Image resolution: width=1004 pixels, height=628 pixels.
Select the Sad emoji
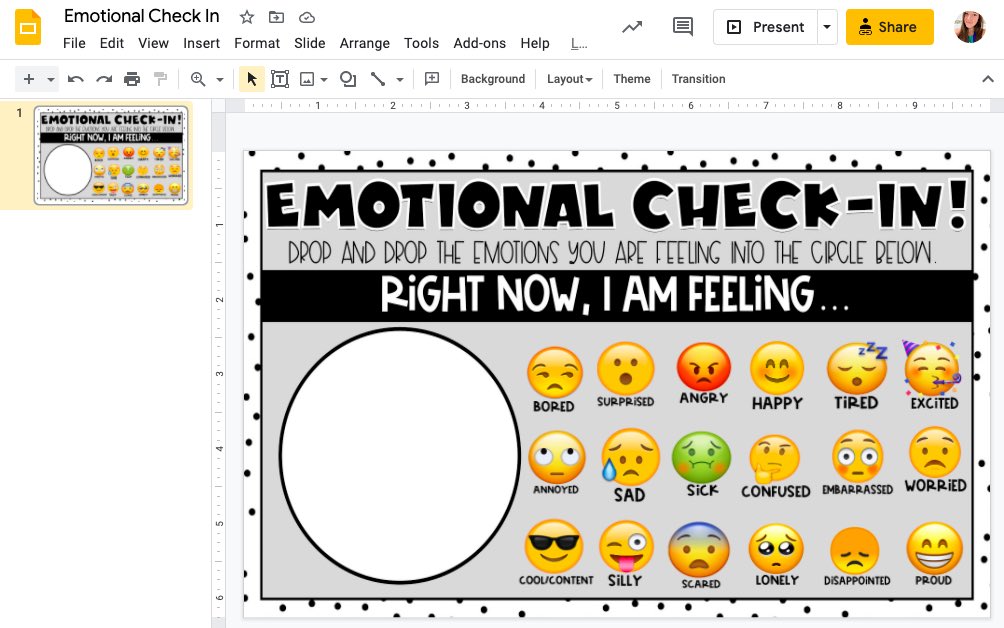pyautogui.click(x=629, y=457)
